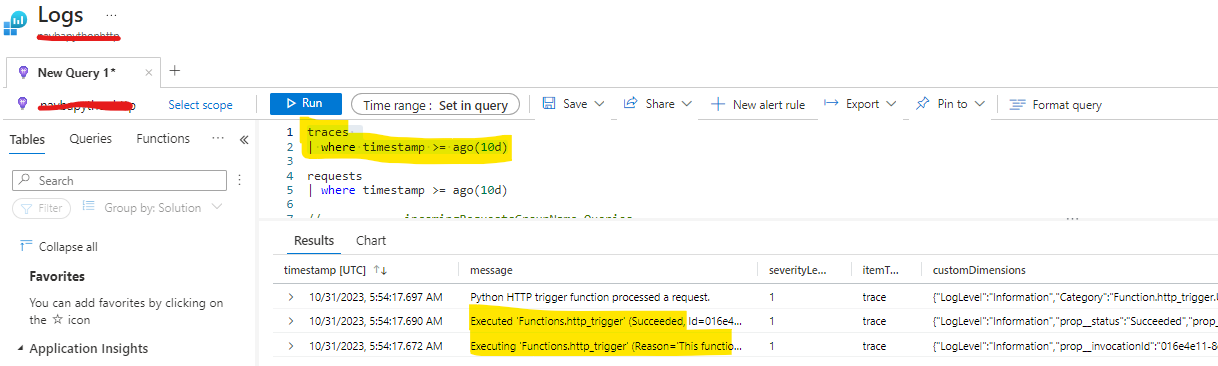Switch to the Queries tab
The image size is (1218, 366).
point(90,139)
